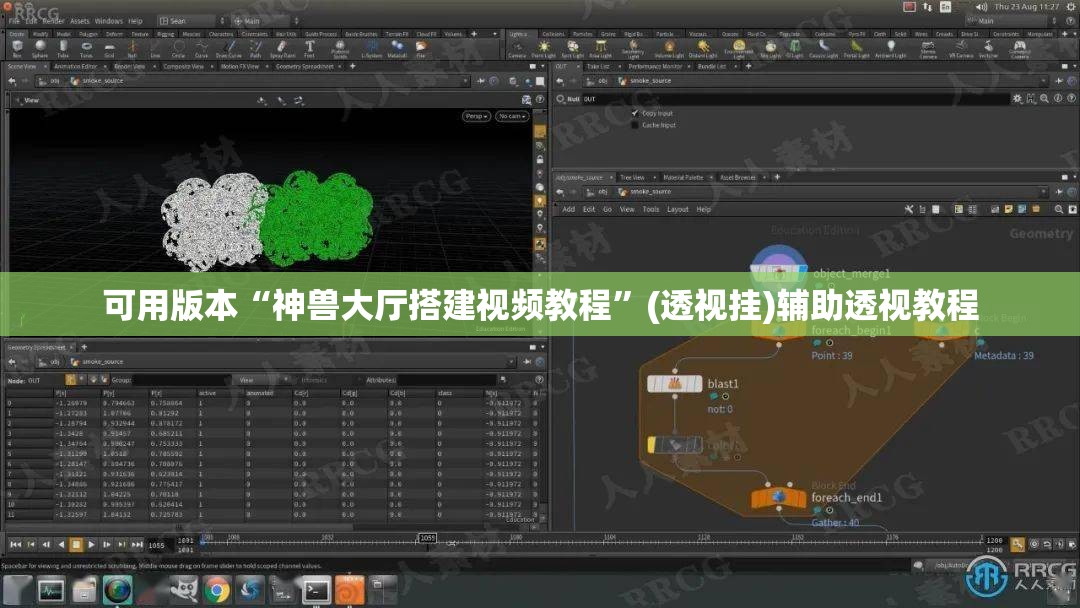Toggle the Copy Input checkbox
The image size is (1080, 608).
point(635,113)
